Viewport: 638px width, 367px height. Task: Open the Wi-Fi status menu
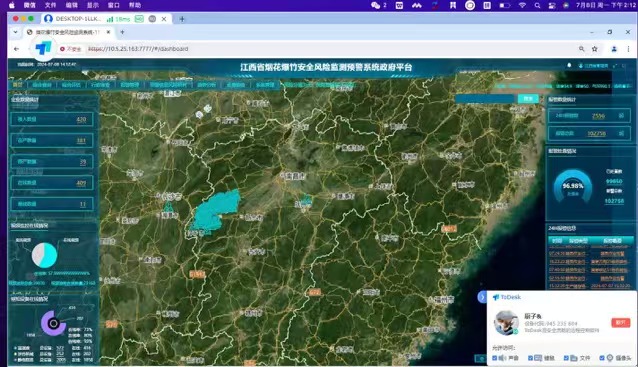pyautogui.click(x=522, y=5)
